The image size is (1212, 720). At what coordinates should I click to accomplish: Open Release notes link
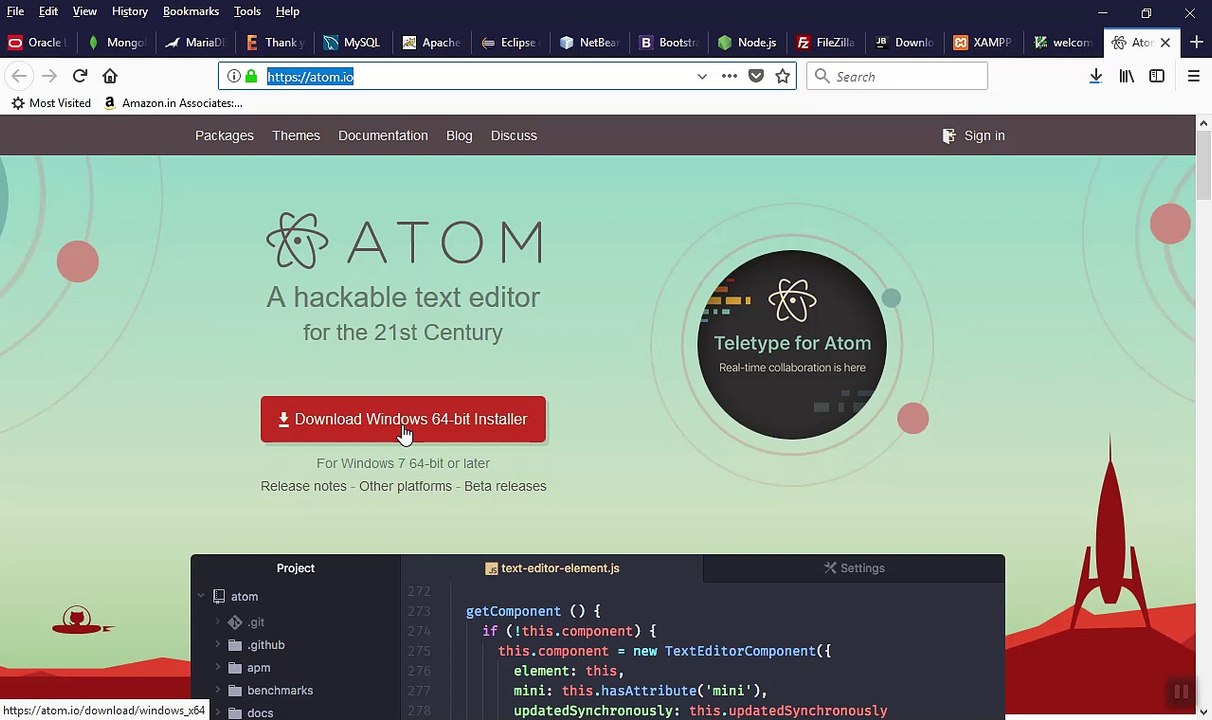303,486
